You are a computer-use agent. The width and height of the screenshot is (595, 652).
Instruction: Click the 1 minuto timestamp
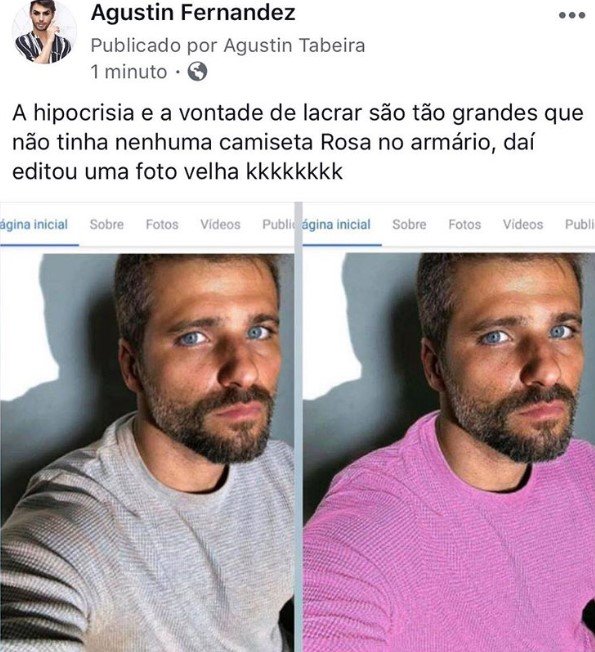pos(129,72)
